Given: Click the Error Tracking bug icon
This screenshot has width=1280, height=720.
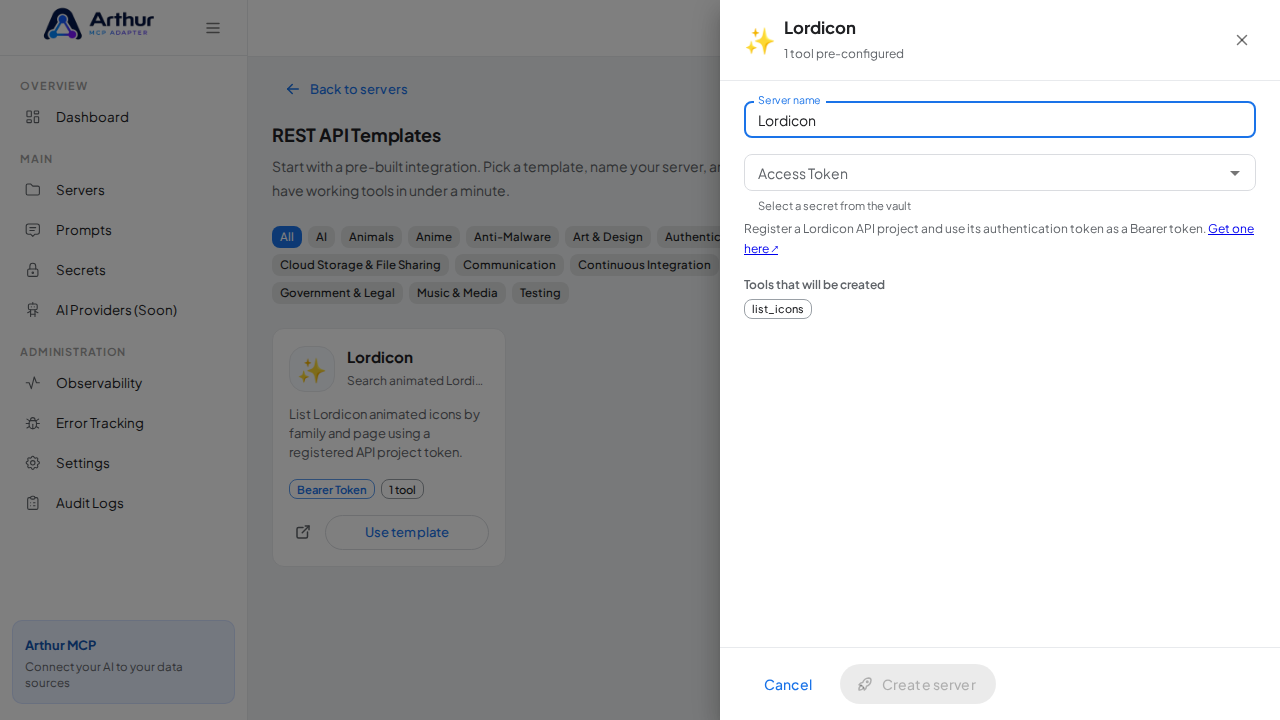Looking at the screenshot, I should click(x=33, y=423).
